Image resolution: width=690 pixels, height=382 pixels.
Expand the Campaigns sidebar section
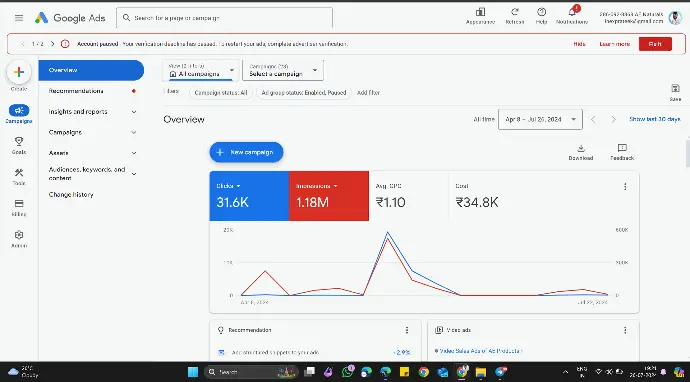tap(91, 132)
